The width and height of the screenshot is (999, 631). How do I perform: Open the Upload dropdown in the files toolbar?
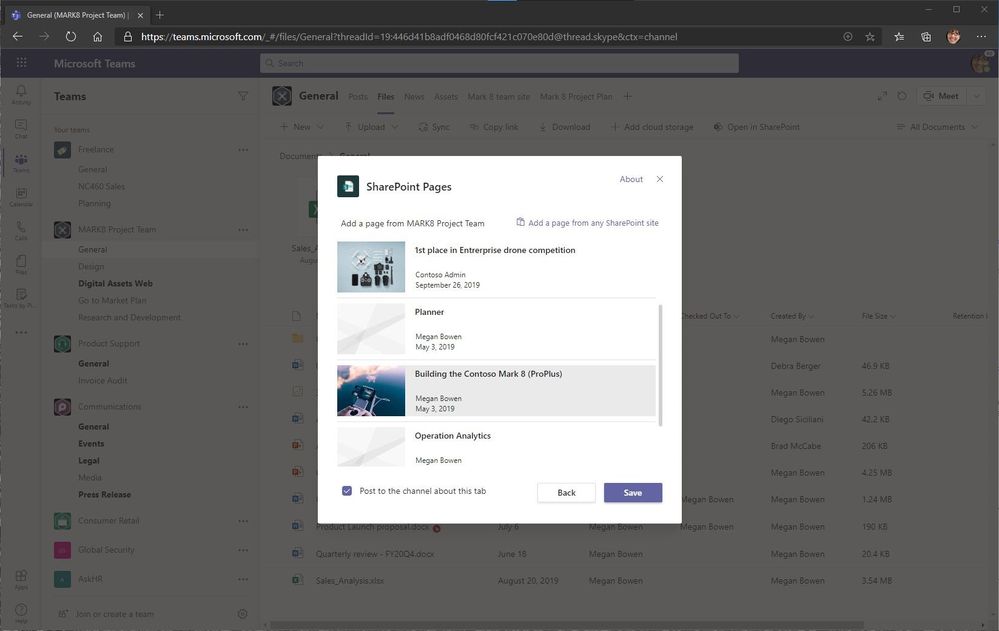(x=371, y=127)
